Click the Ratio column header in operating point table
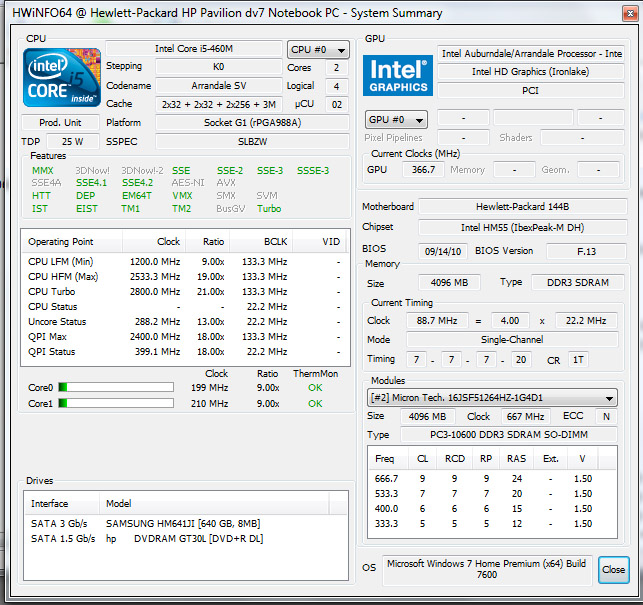 208,242
